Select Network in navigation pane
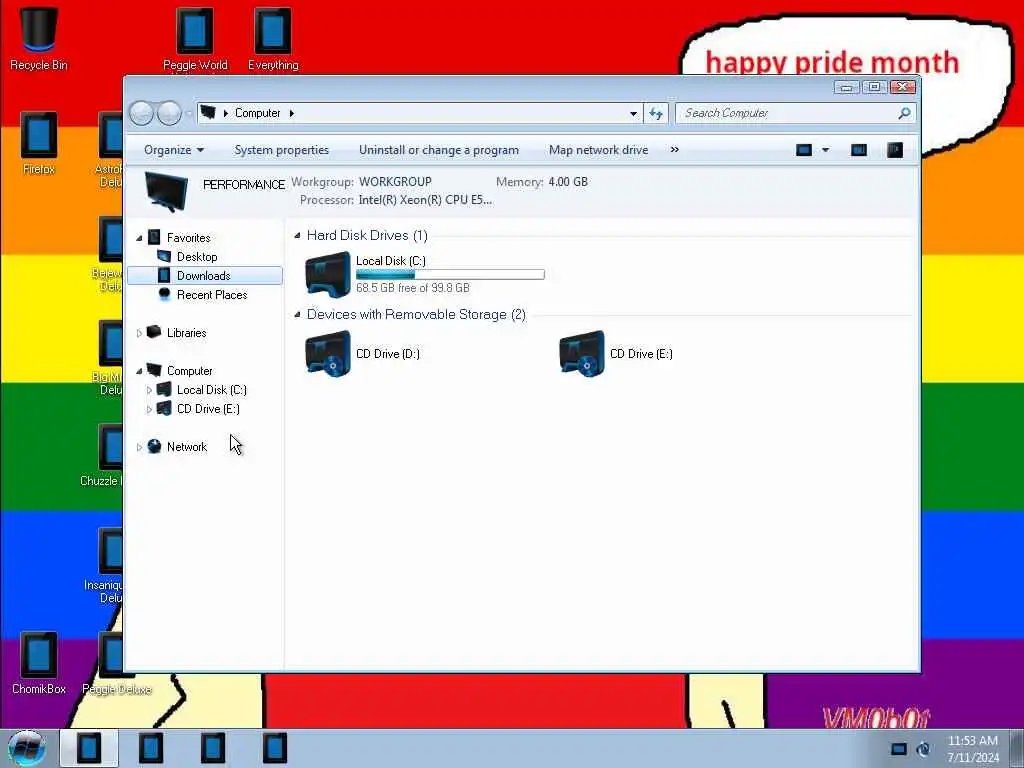This screenshot has width=1024, height=768. pos(187,447)
